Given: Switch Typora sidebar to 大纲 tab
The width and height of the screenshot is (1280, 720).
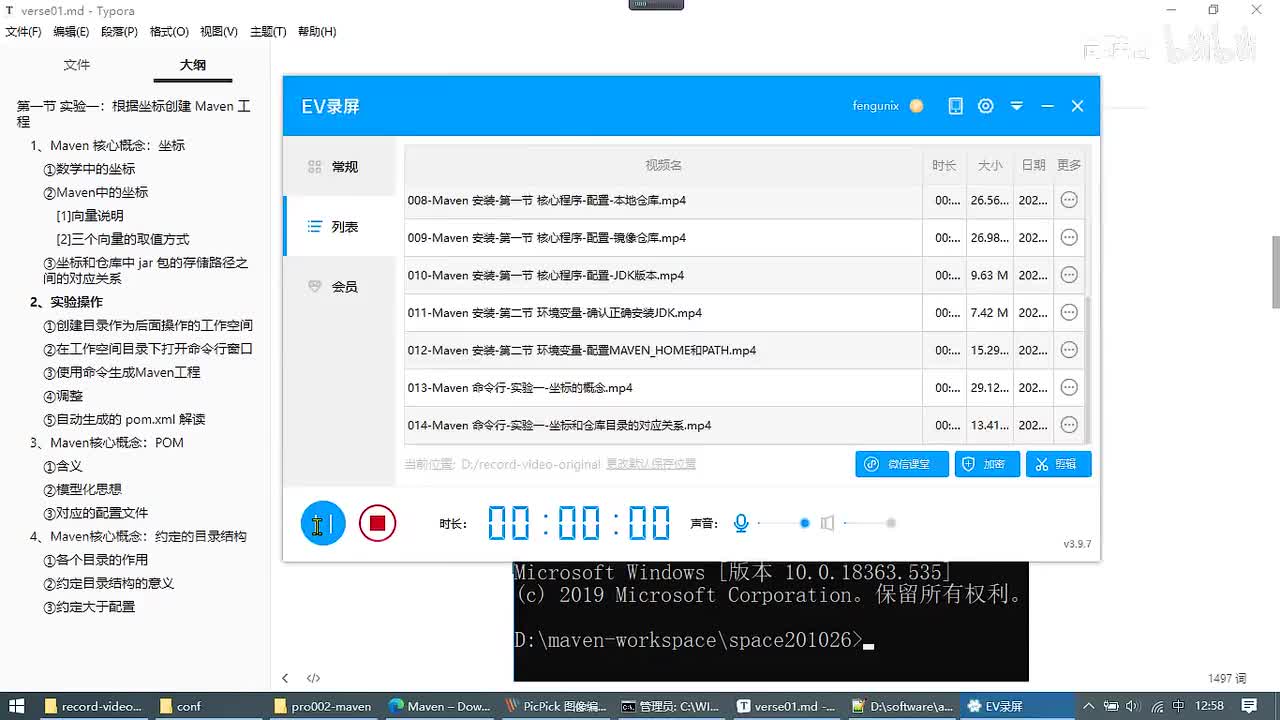Looking at the screenshot, I should 193,65.
